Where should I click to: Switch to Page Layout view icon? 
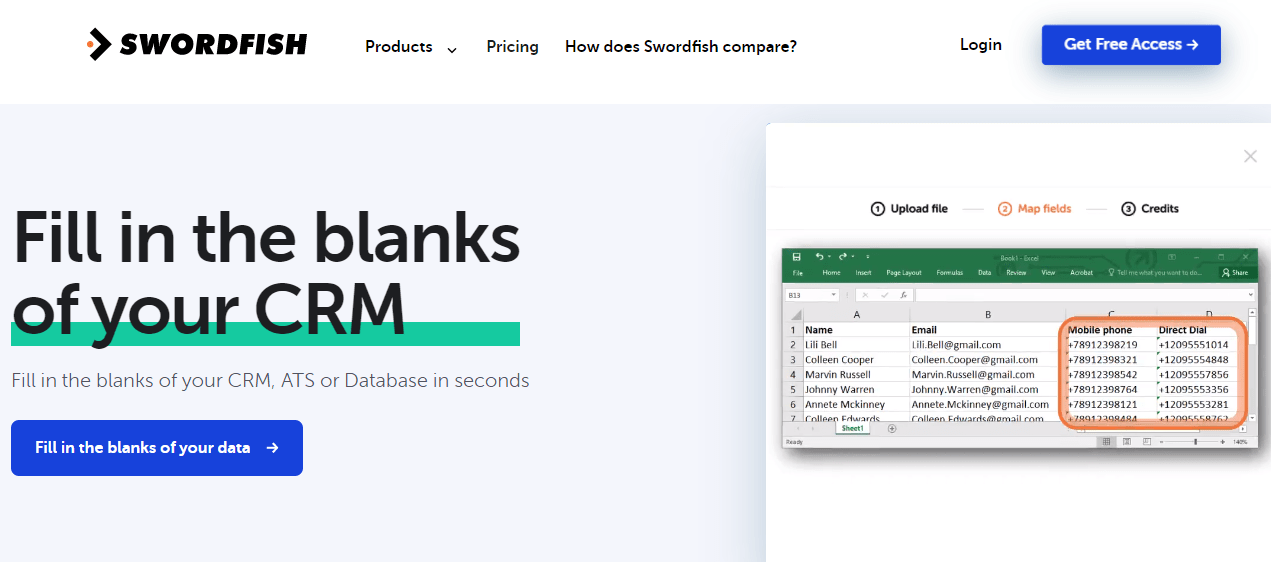(1127, 442)
